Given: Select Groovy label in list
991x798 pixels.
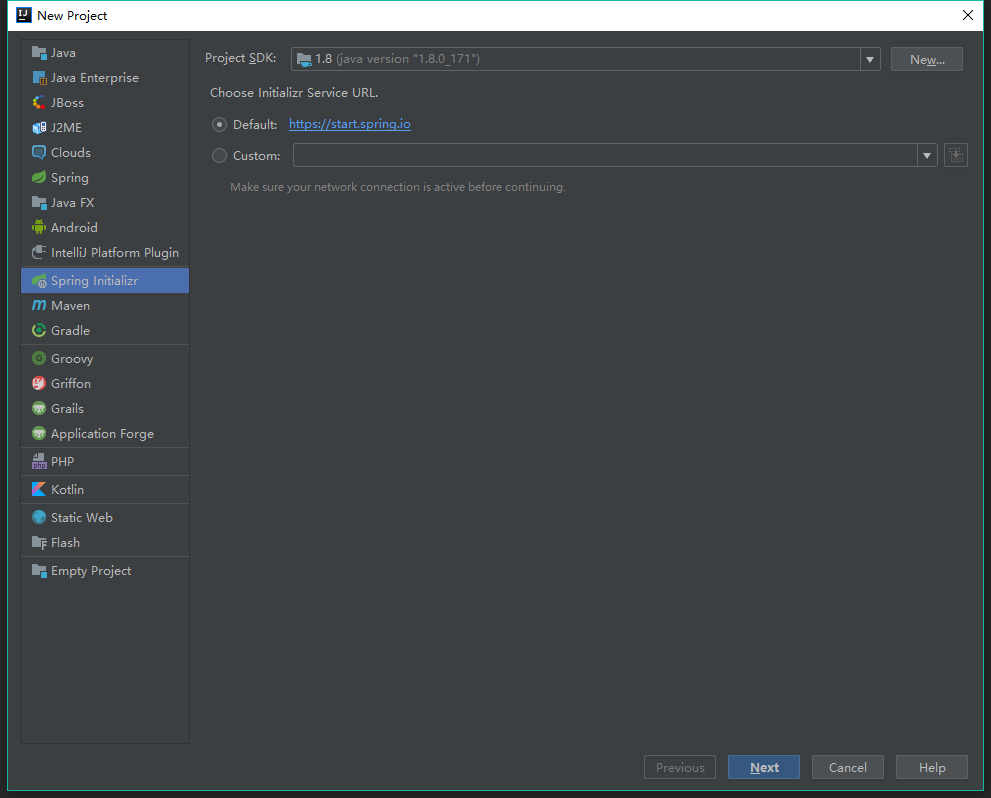Looking at the screenshot, I should point(72,358).
